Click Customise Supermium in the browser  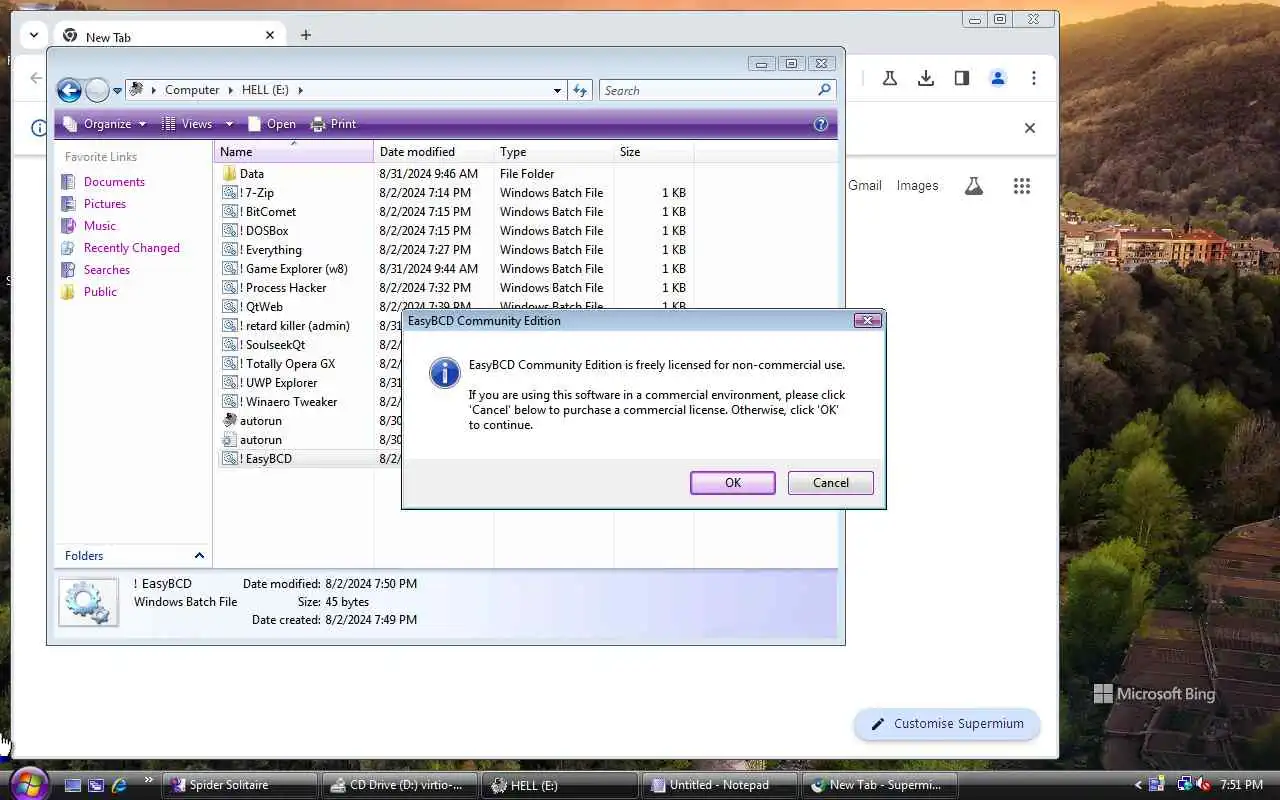(947, 724)
